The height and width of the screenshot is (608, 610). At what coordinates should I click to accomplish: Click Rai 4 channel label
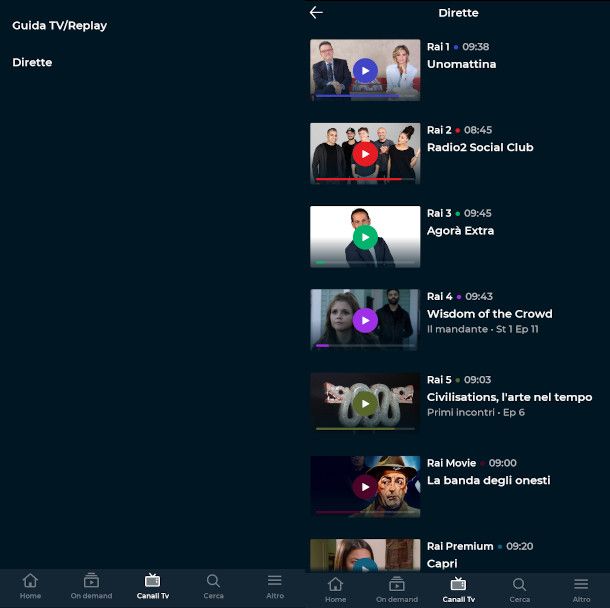(440, 296)
